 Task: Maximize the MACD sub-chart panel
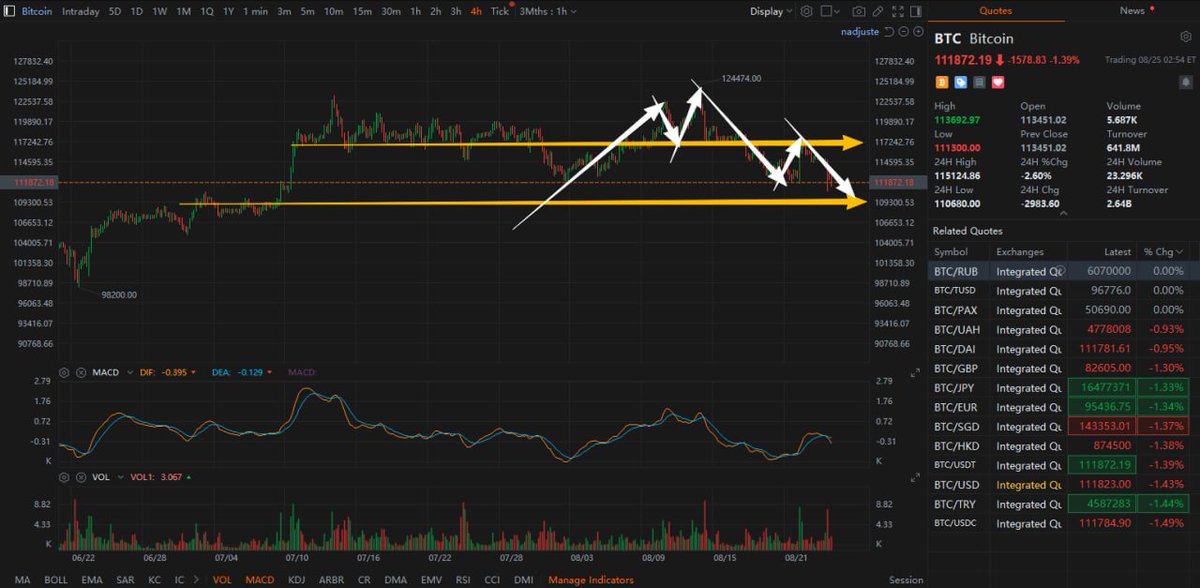915,372
